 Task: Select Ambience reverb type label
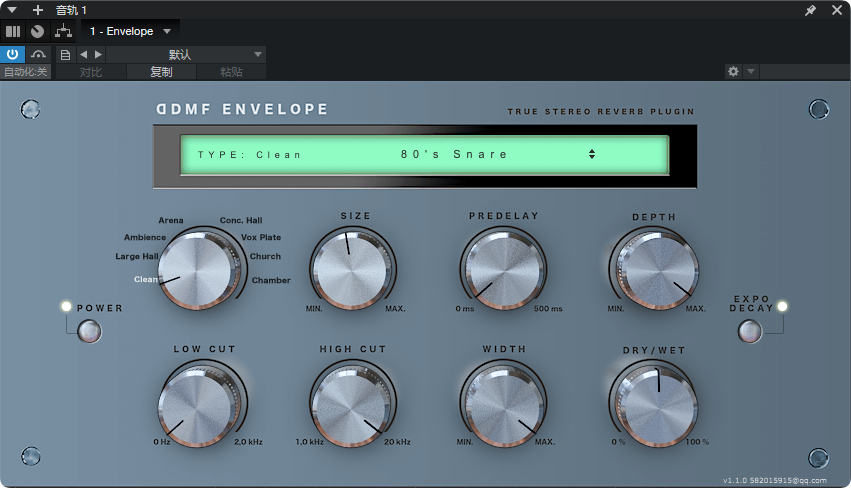pyautogui.click(x=145, y=237)
